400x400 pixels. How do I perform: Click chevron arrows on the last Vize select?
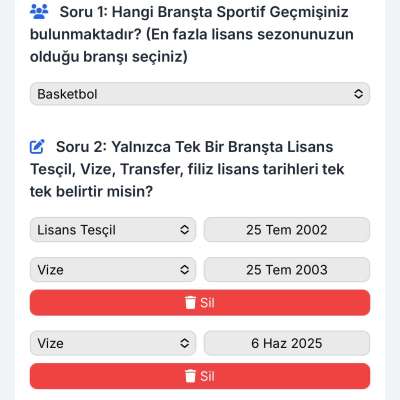click(x=184, y=343)
